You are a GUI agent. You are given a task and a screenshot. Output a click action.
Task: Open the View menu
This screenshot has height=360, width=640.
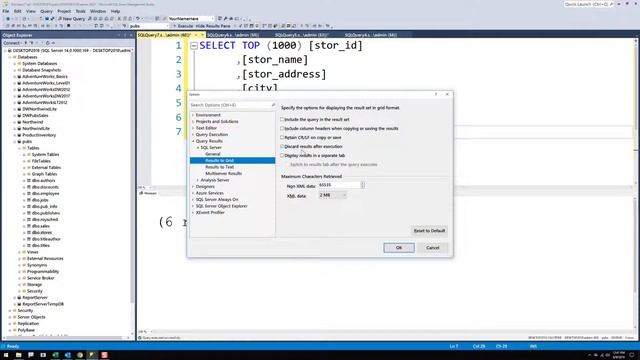pyautogui.click(x=31, y=11)
